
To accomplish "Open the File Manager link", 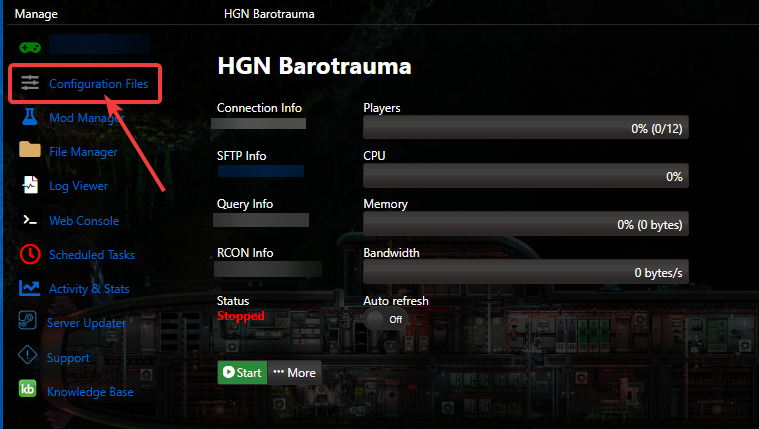I will pos(83,152).
